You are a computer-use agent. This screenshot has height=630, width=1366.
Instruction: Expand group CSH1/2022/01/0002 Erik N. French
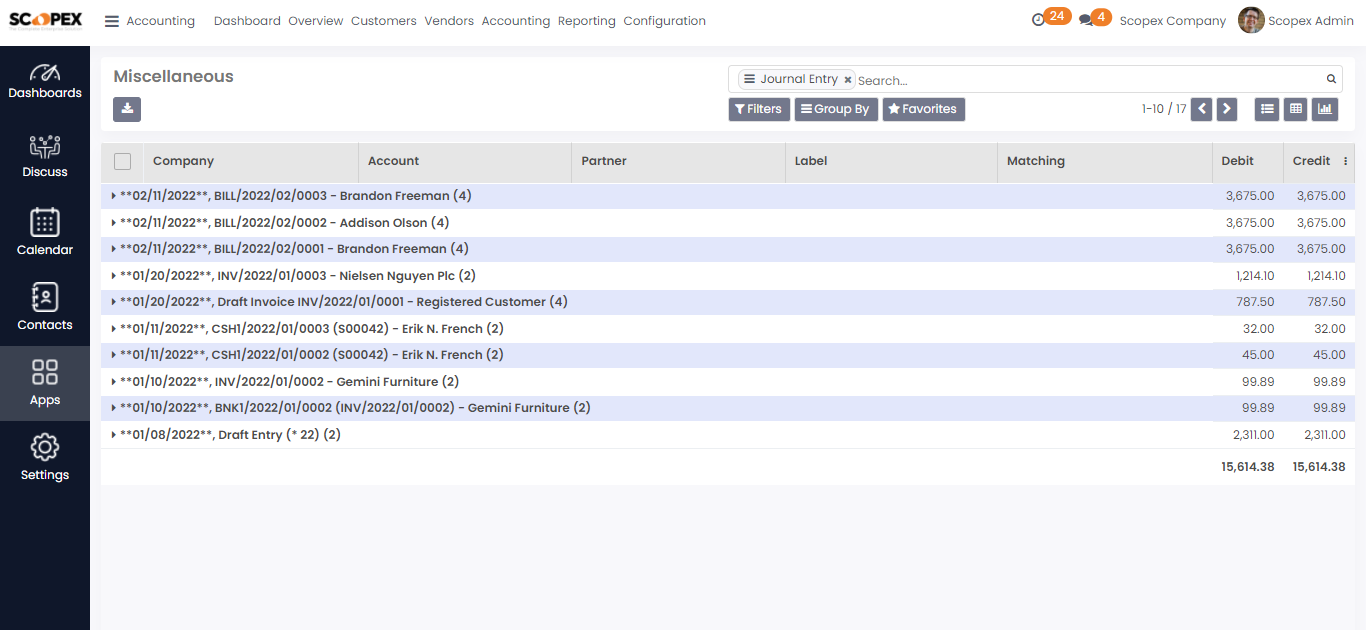pos(307,355)
